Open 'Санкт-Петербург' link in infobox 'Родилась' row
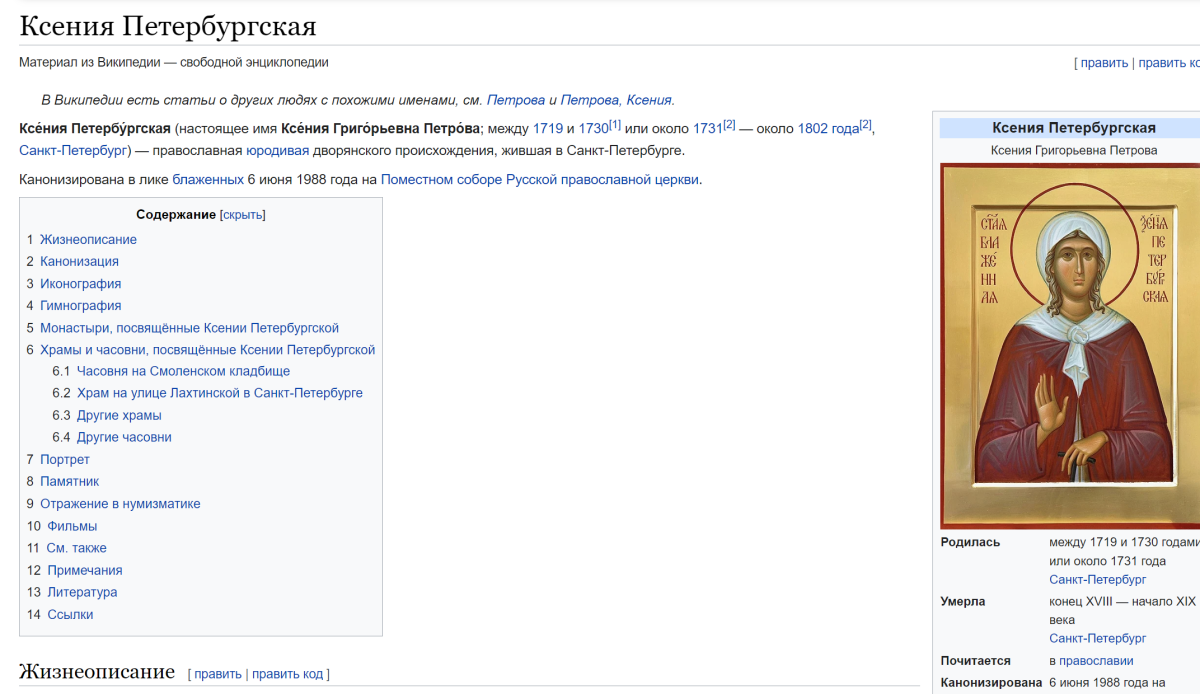1200x694 pixels. tap(1098, 580)
